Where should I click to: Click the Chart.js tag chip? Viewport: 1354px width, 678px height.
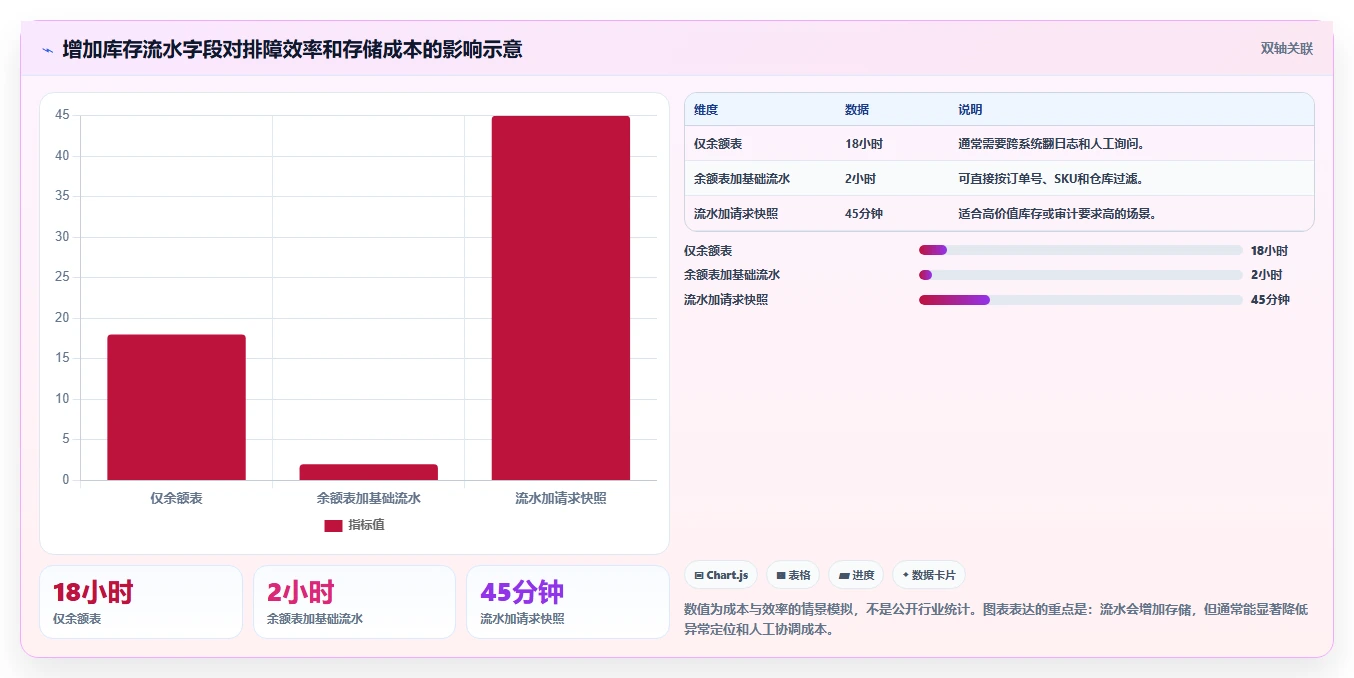click(x=721, y=575)
